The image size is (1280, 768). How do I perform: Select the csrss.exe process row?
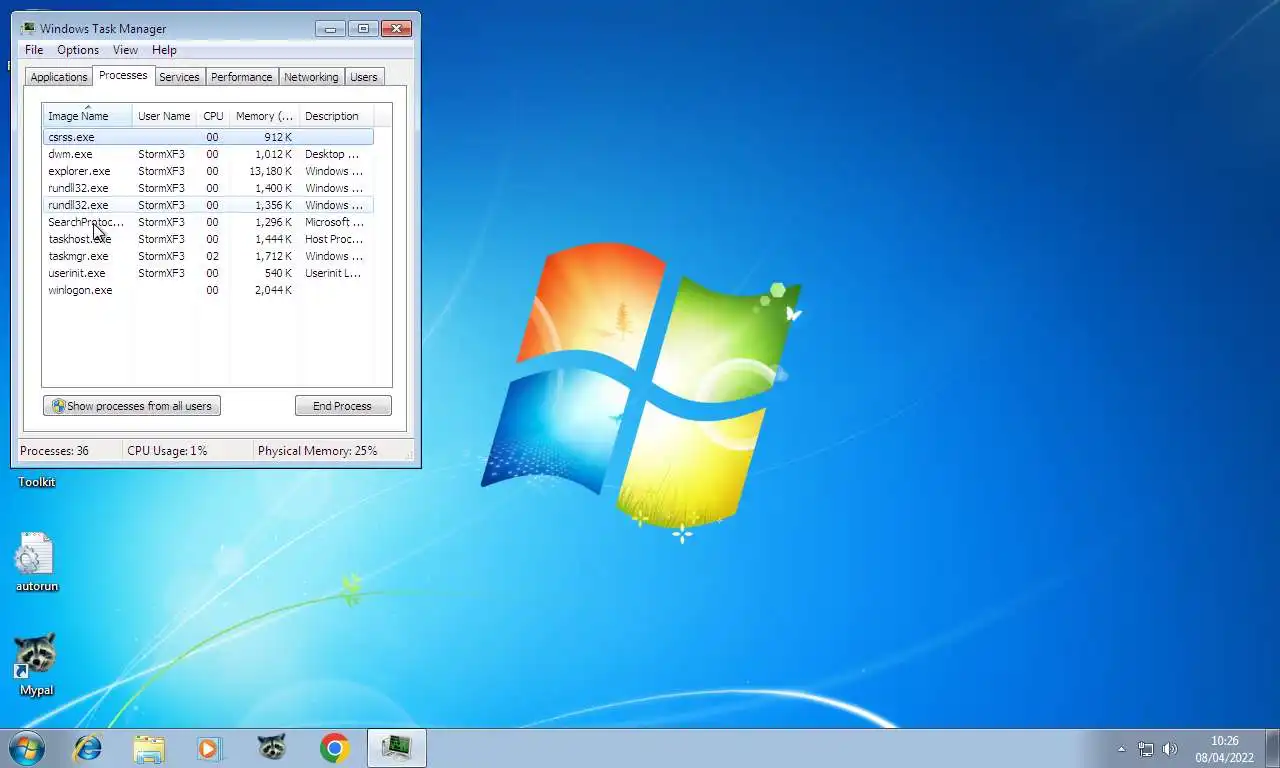pos(208,137)
